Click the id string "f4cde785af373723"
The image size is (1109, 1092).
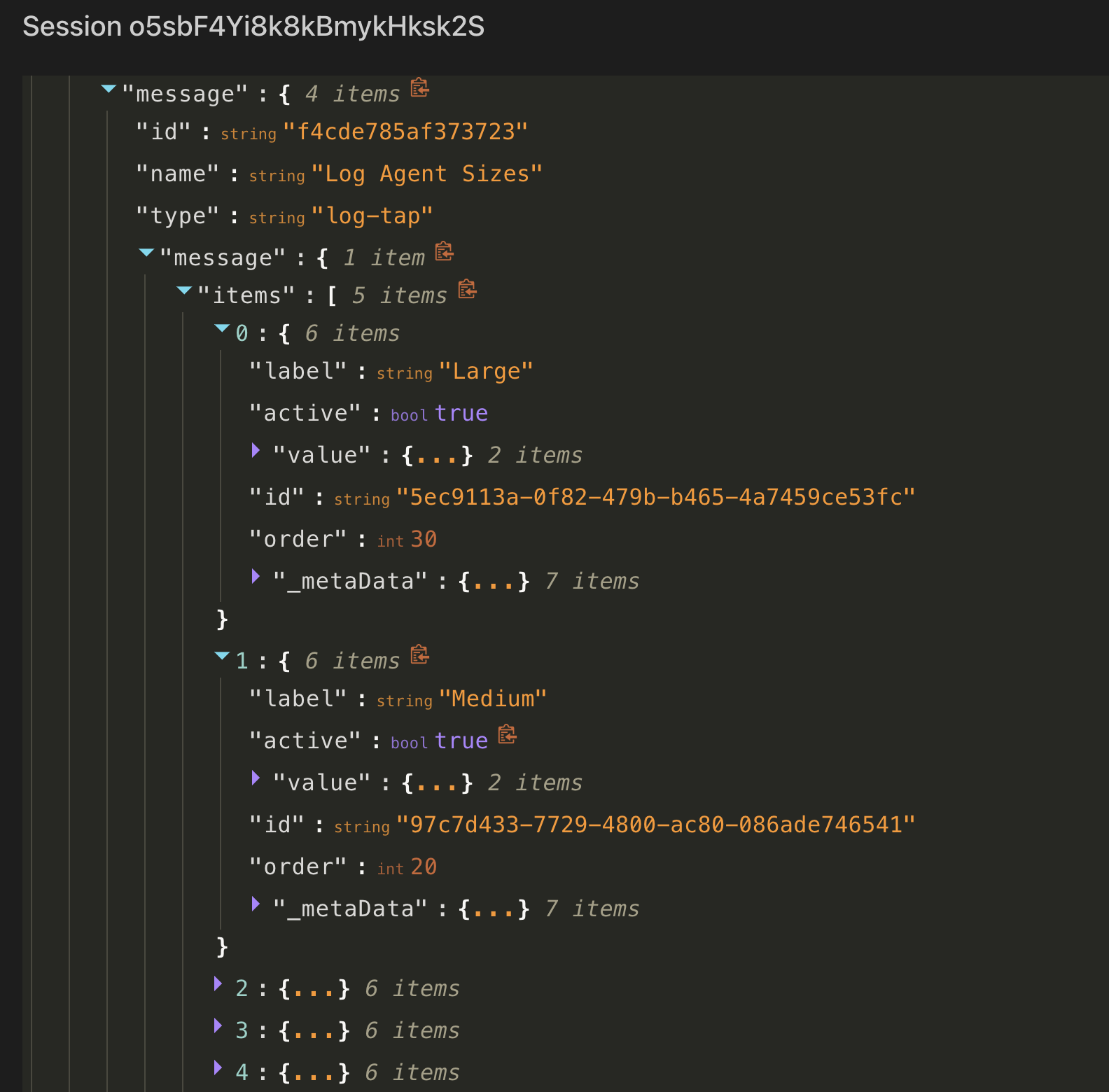click(405, 132)
